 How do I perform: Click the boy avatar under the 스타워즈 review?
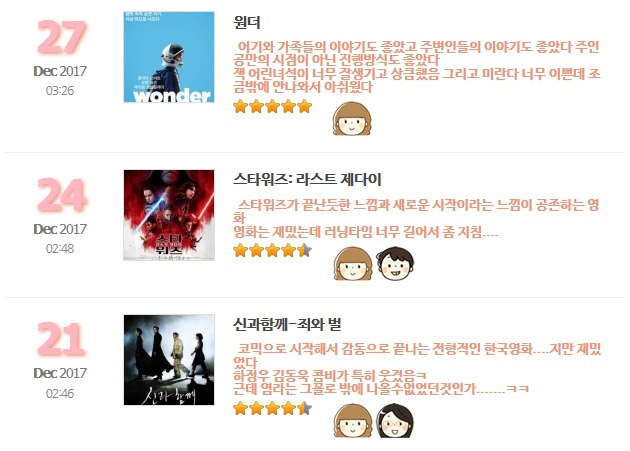point(395,264)
